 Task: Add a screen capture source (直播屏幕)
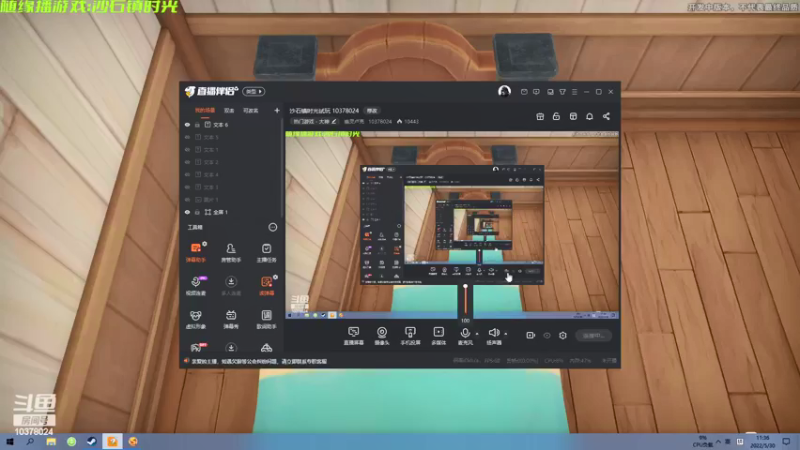point(354,336)
